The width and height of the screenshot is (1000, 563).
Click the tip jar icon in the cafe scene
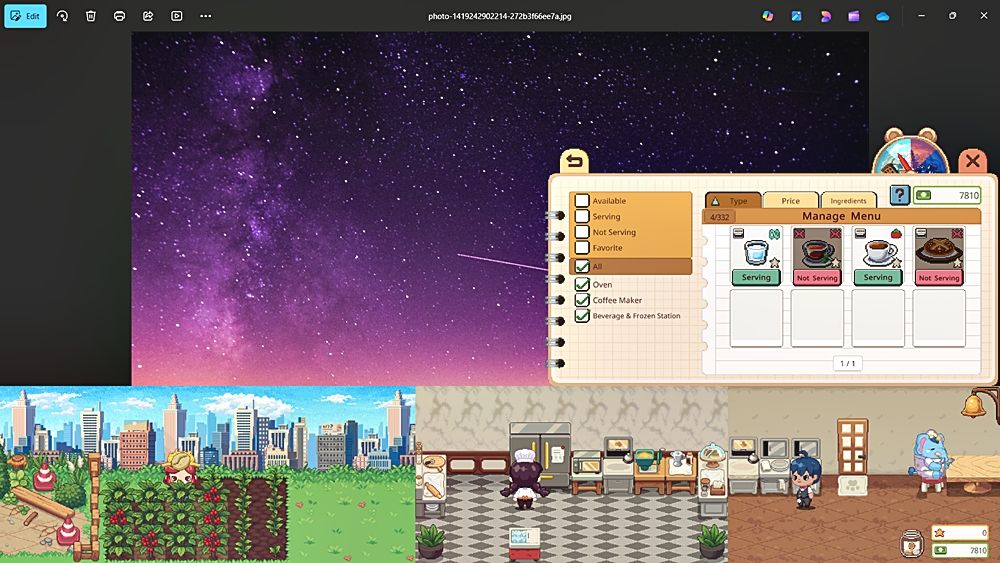[912, 543]
